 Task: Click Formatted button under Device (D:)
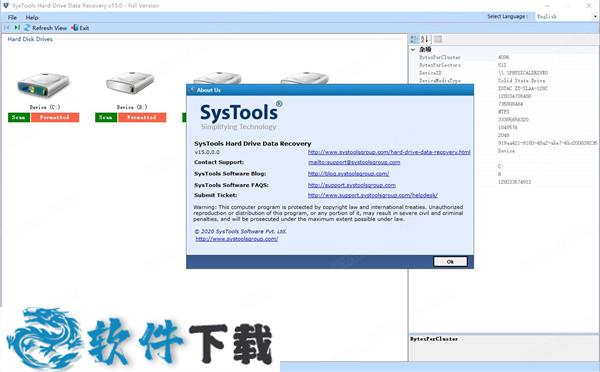tap(142, 117)
